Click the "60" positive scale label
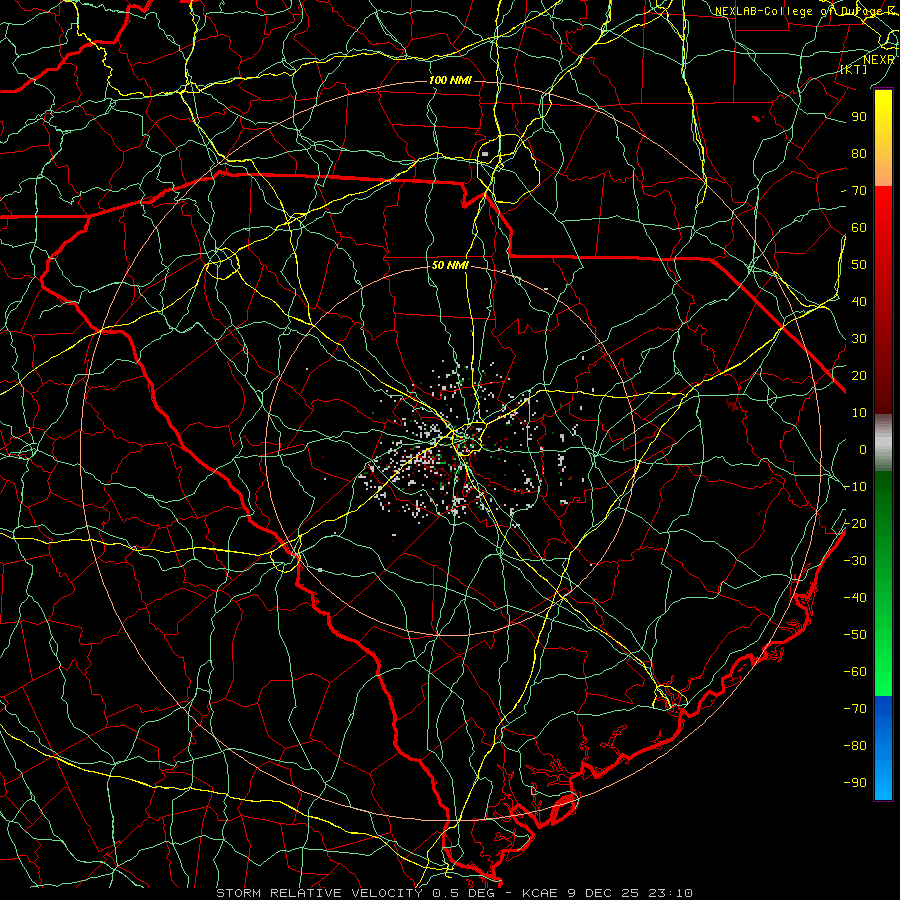The width and height of the screenshot is (900, 900). click(859, 227)
